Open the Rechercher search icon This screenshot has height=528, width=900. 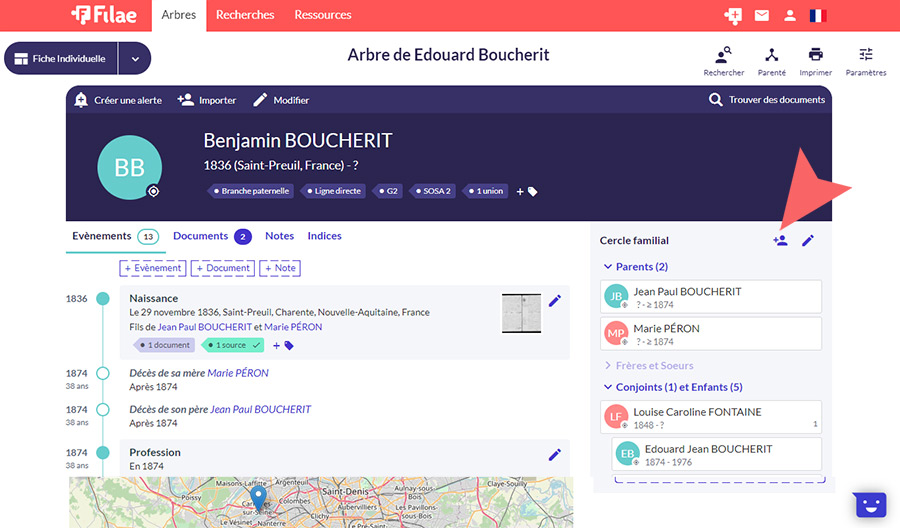point(723,56)
